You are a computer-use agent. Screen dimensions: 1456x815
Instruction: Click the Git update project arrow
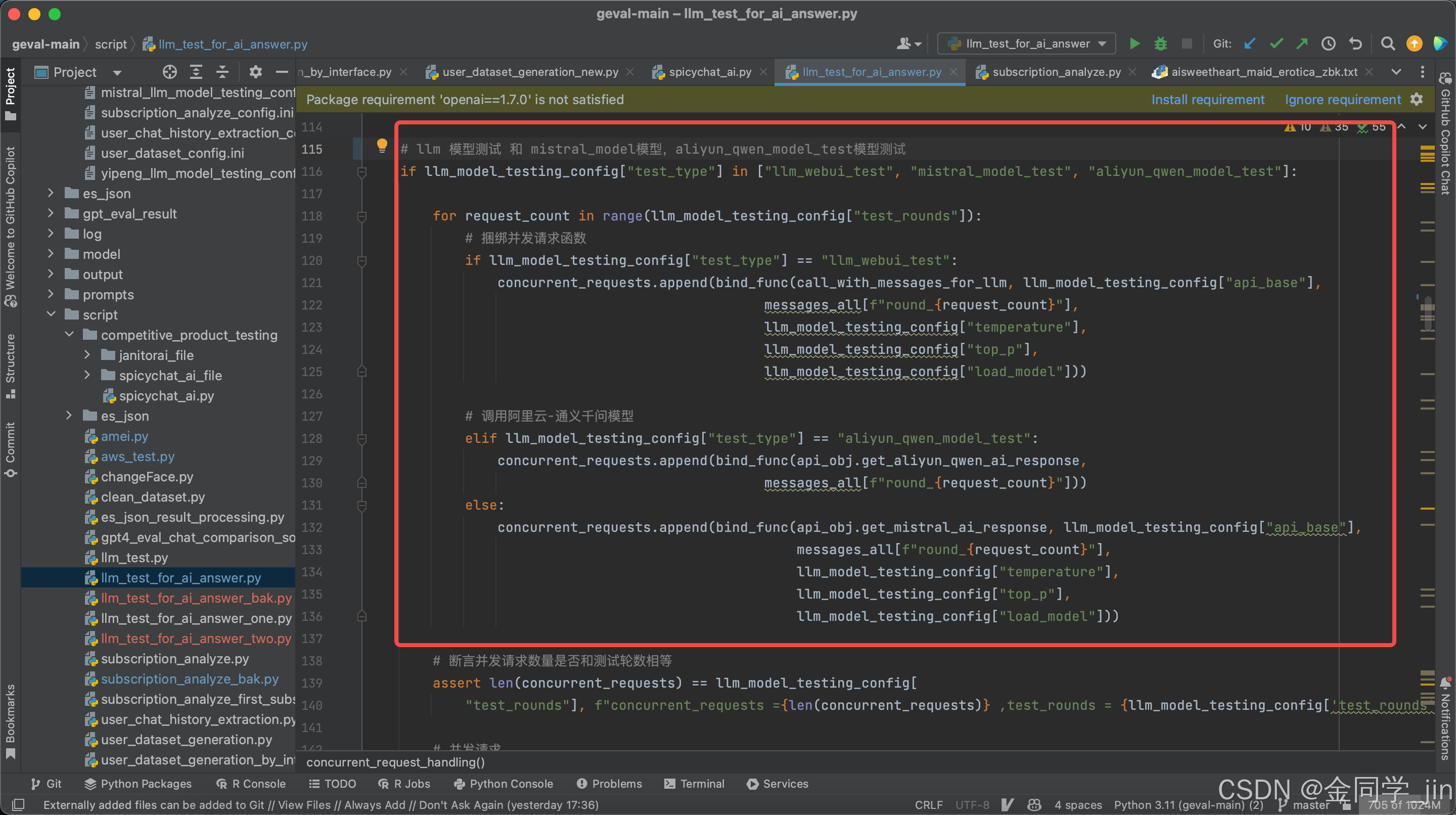tap(1249, 43)
